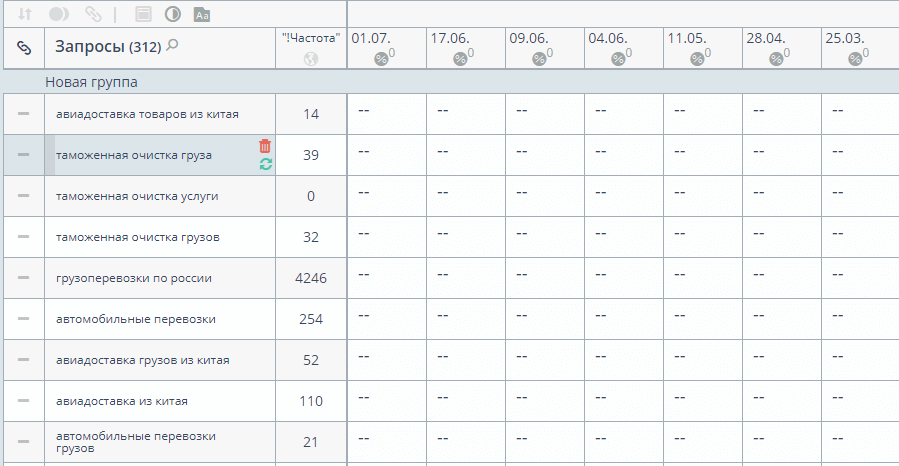Click the Aa letter case icon
899x466 pixels.
(202, 15)
